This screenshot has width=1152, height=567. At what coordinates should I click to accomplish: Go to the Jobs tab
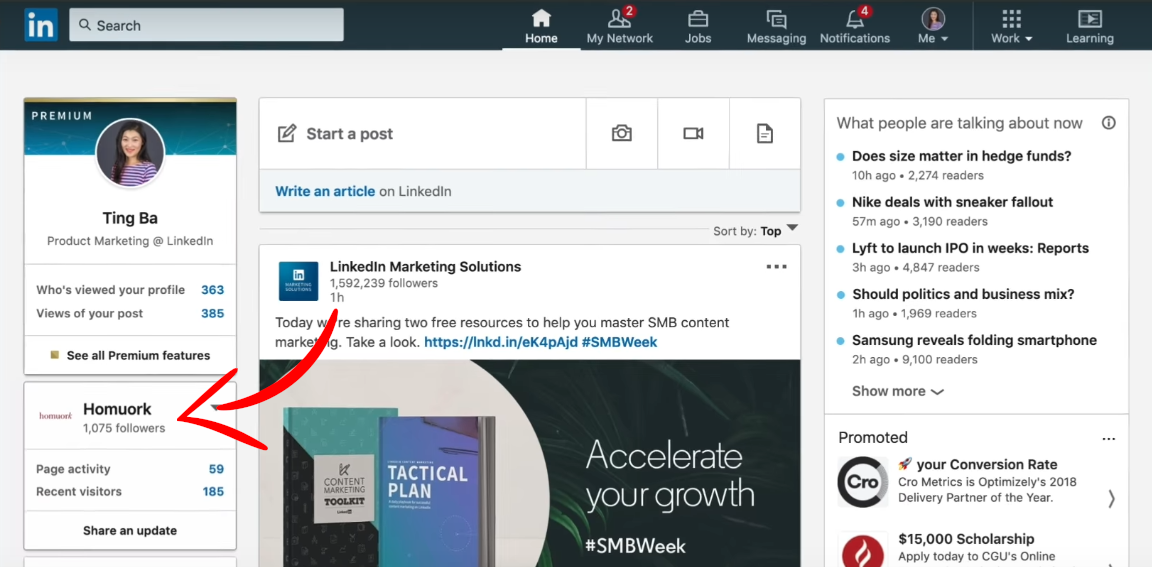(x=698, y=27)
